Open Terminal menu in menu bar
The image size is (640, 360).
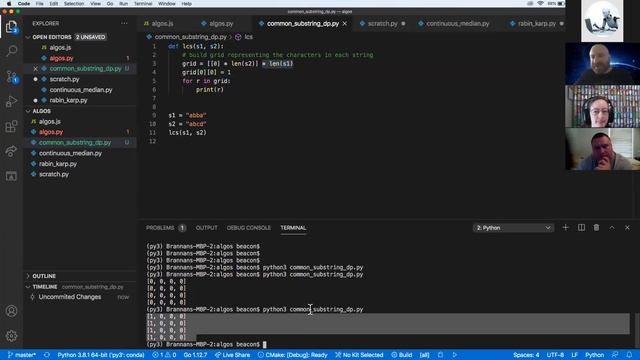click(x=143, y=4)
